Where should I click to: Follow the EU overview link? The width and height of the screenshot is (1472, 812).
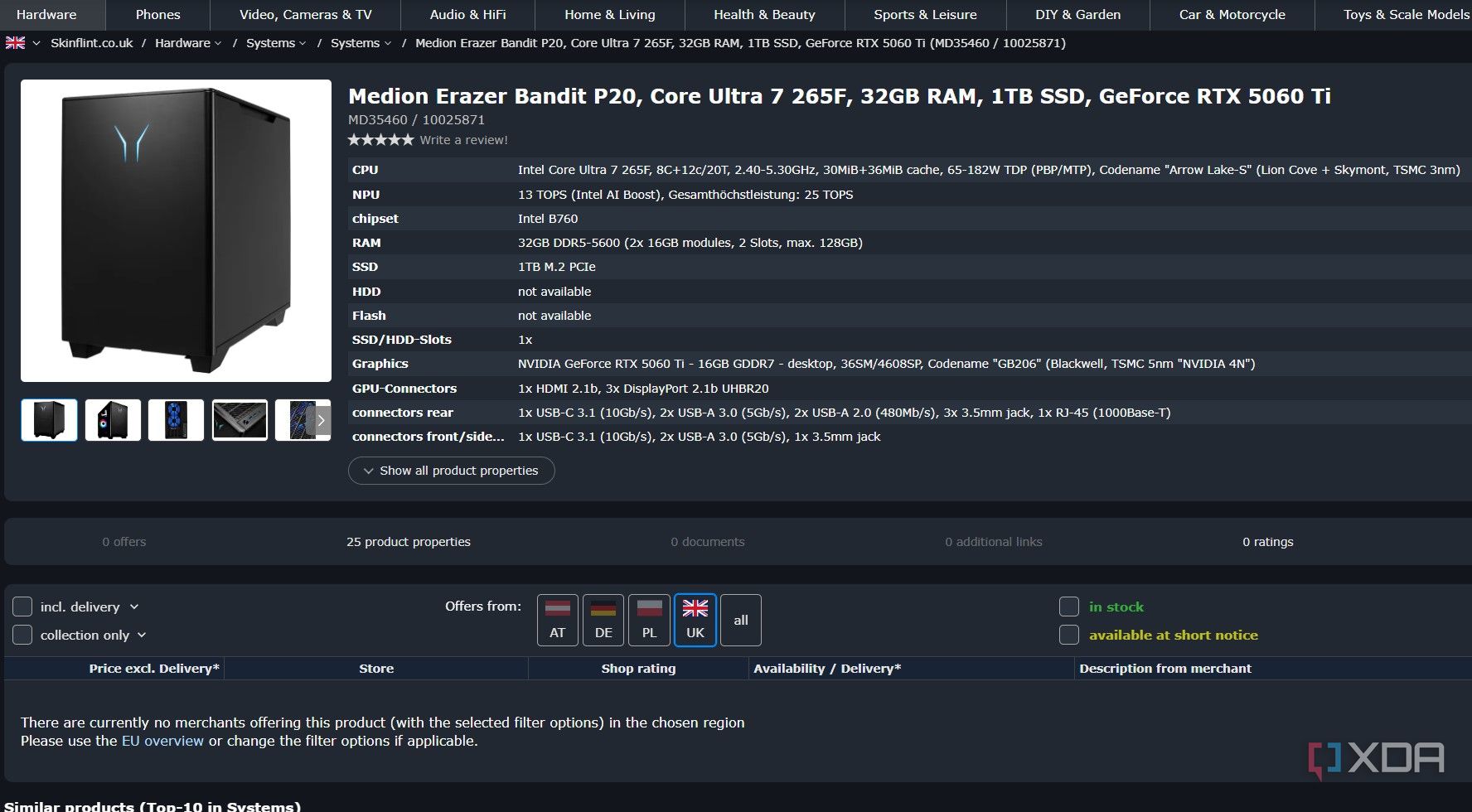(162, 741)
